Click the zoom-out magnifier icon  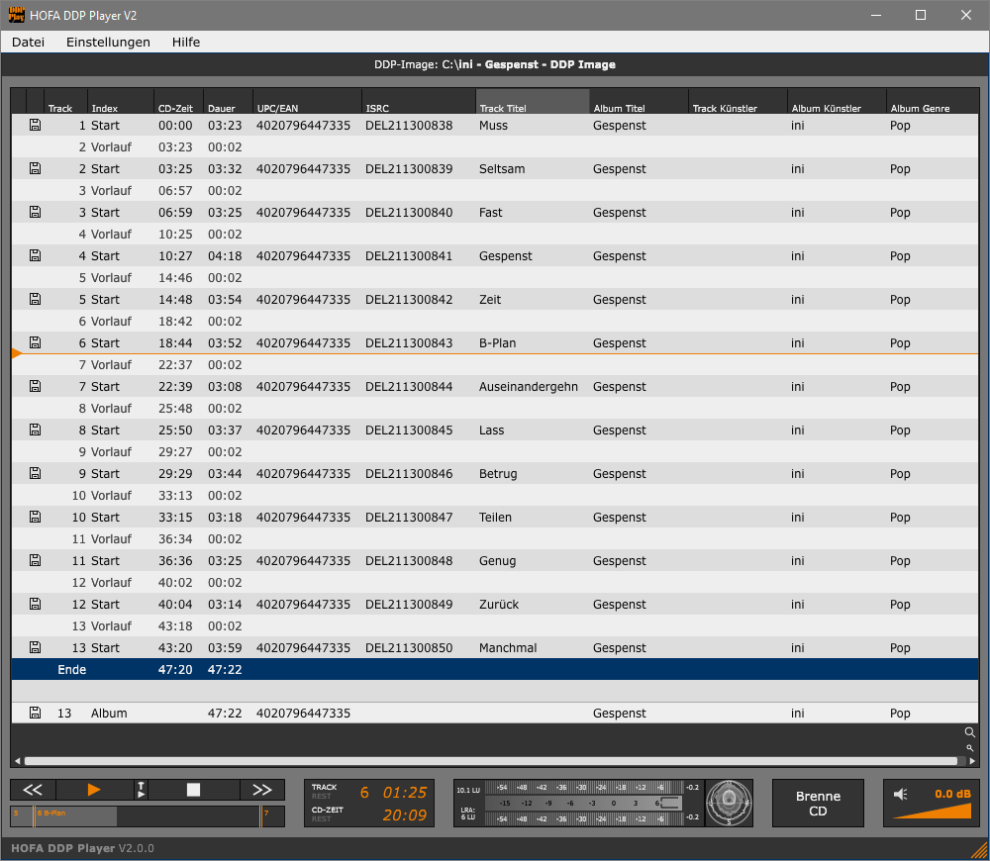[970, 747]
